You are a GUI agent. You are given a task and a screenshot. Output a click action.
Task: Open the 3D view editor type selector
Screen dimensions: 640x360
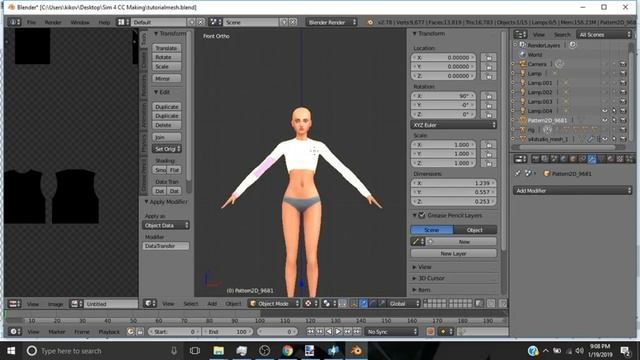[x=150, y=304]
